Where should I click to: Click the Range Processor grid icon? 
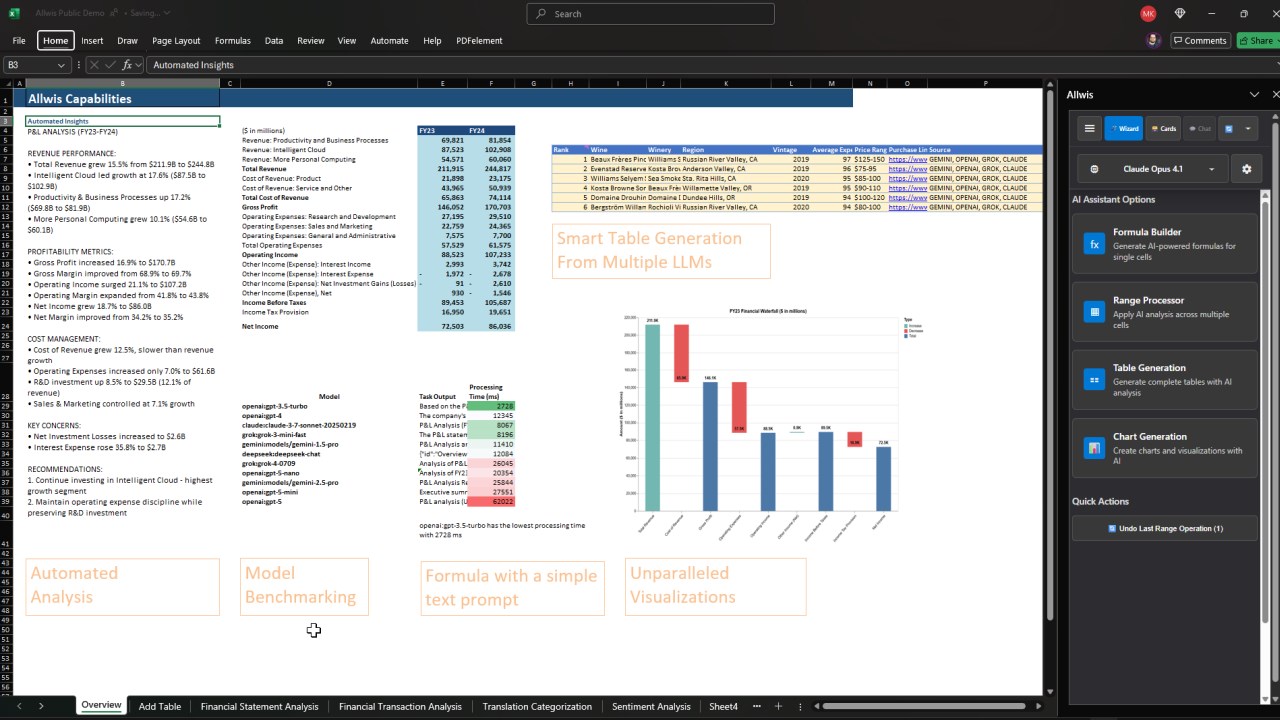(1094, 312)
